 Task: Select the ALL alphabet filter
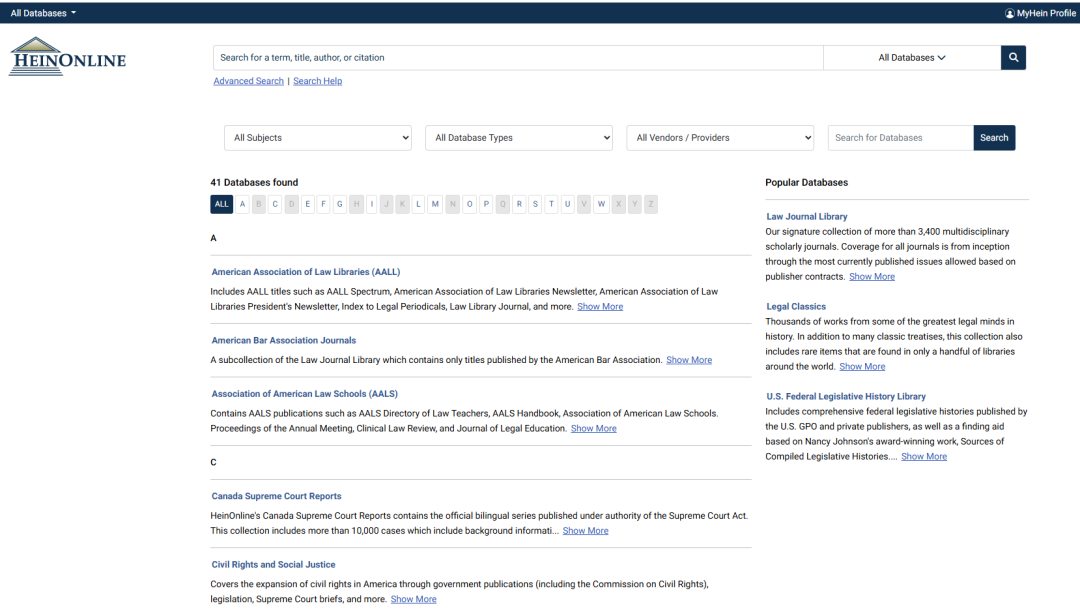(221, 204)
